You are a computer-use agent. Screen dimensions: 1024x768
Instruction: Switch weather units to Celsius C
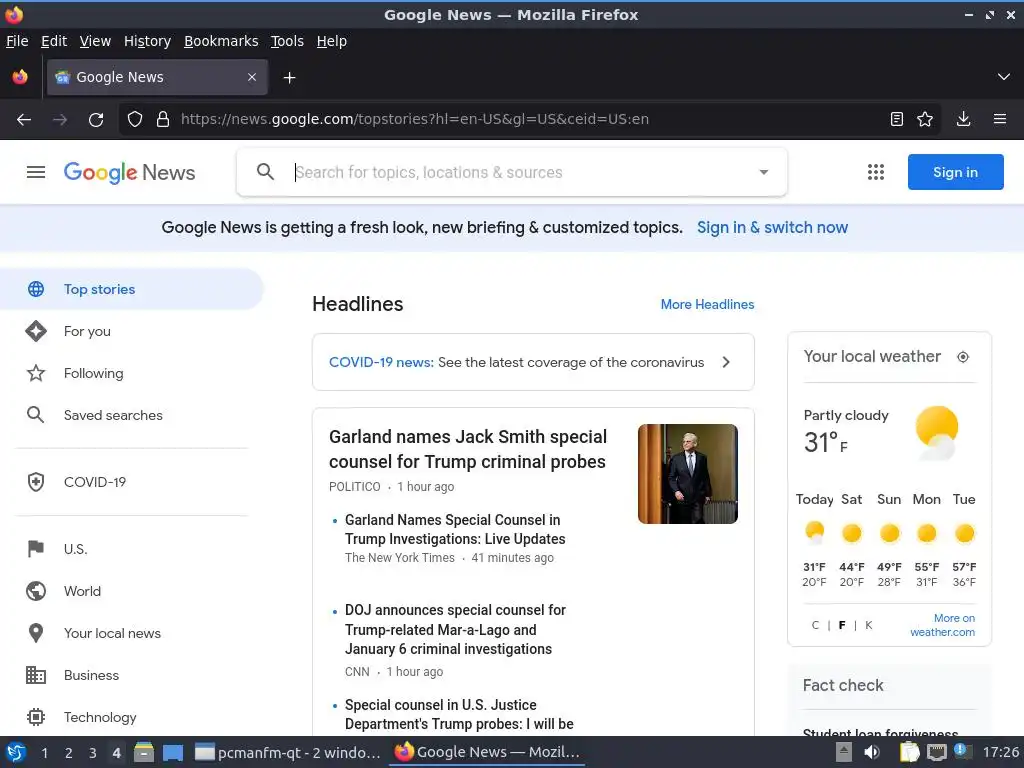(x=815, y=625)
